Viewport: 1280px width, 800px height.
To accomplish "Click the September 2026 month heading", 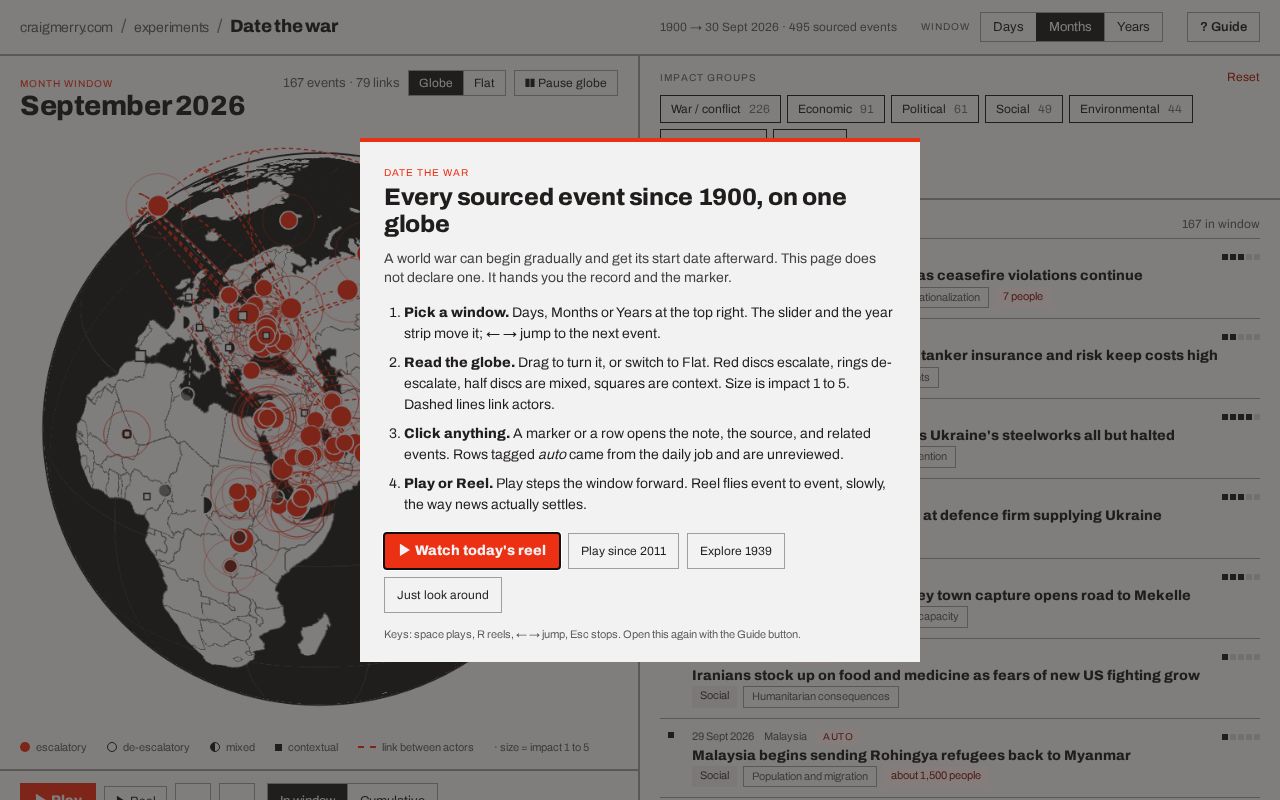I will pos(132,106).
